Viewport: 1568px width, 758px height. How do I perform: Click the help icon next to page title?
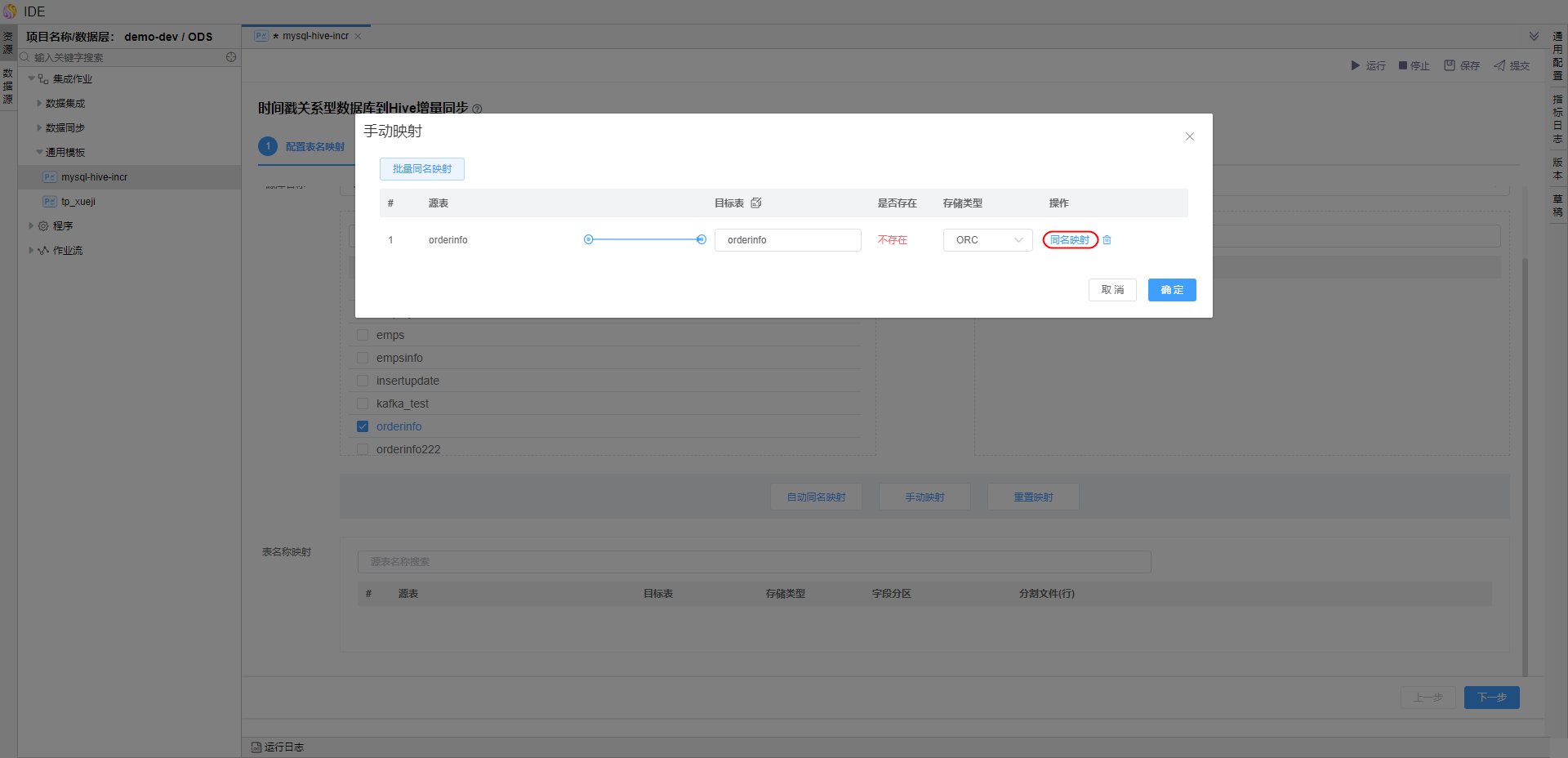tap(478, 109)
